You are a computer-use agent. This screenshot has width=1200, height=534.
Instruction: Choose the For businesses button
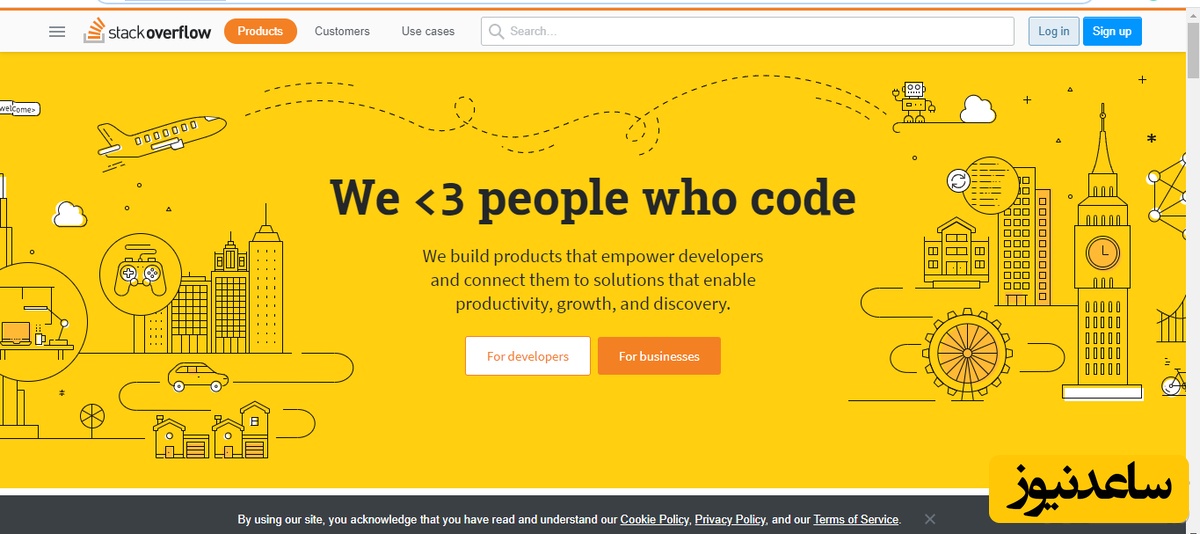click(x=659, y=356)
